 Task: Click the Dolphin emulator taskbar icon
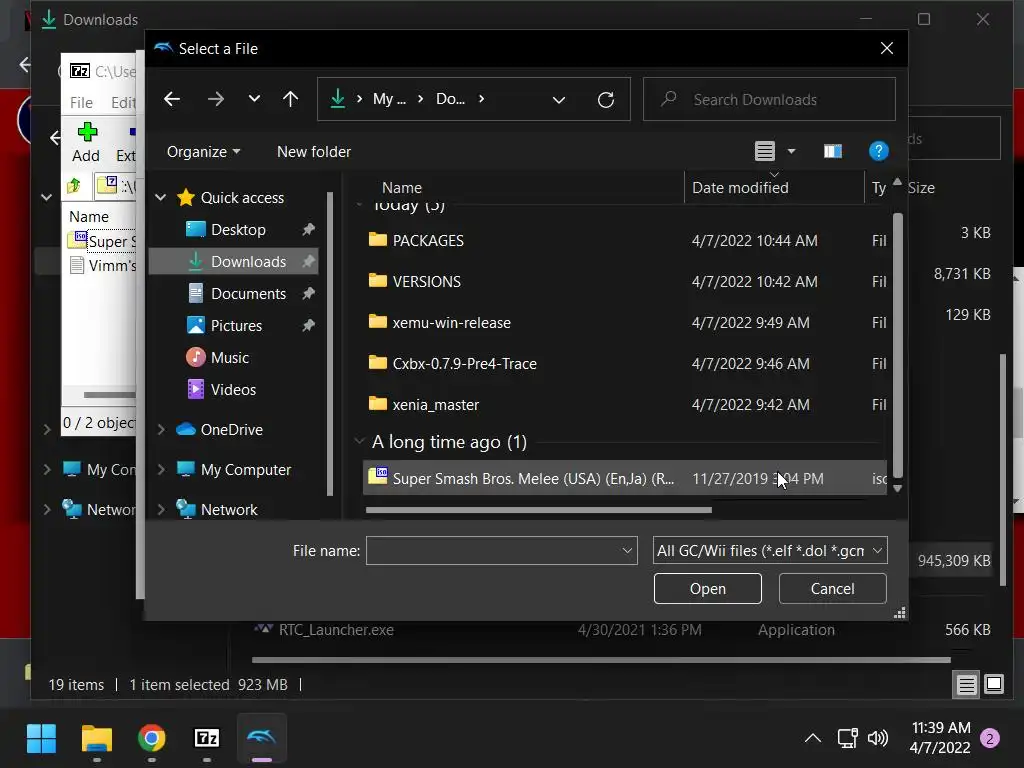click(261, 739)
